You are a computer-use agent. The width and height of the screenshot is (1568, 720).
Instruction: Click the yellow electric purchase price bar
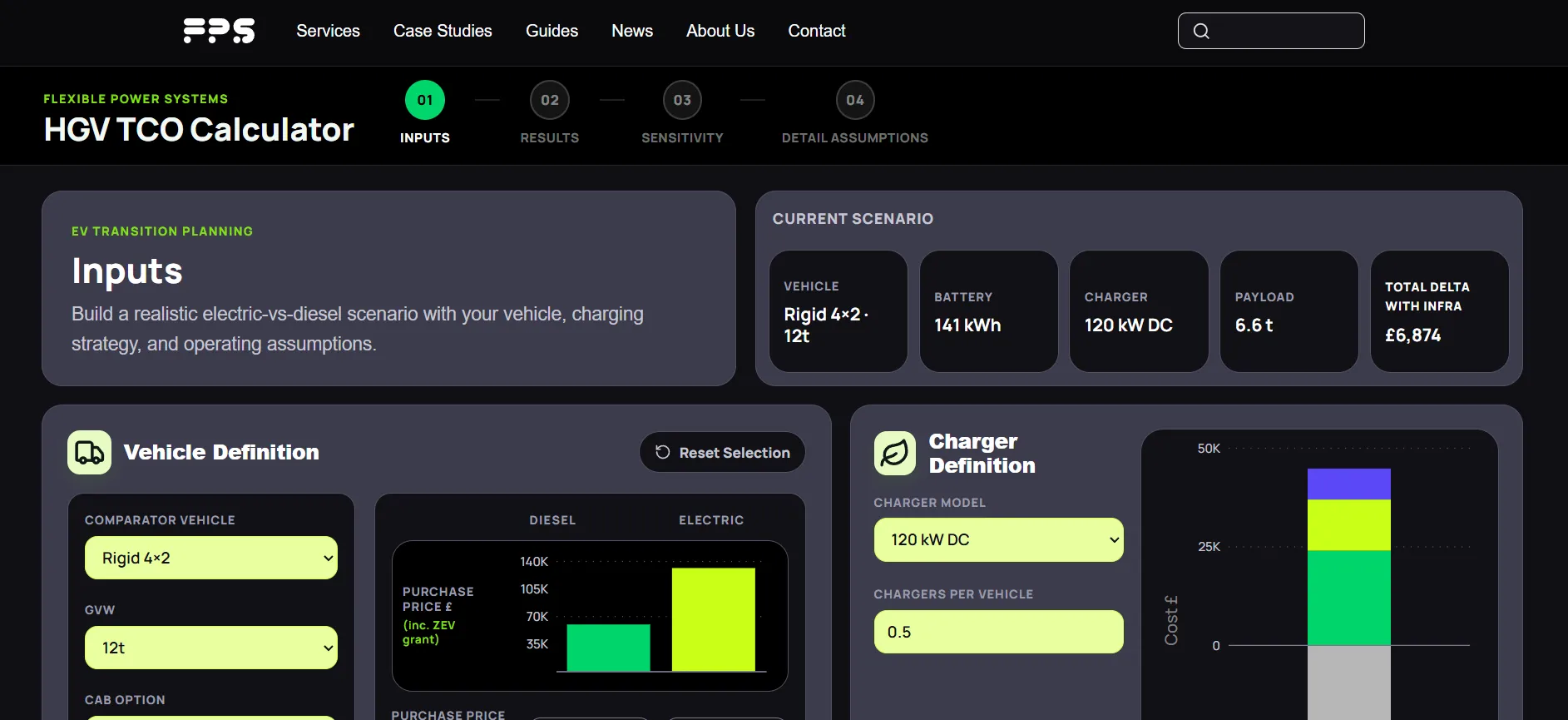[714, 619]
